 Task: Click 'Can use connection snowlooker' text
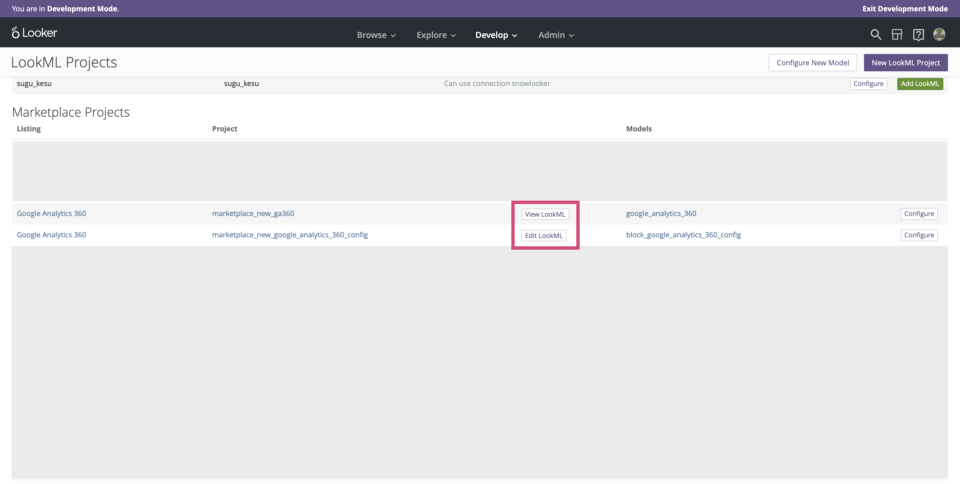tap(497, 83)
